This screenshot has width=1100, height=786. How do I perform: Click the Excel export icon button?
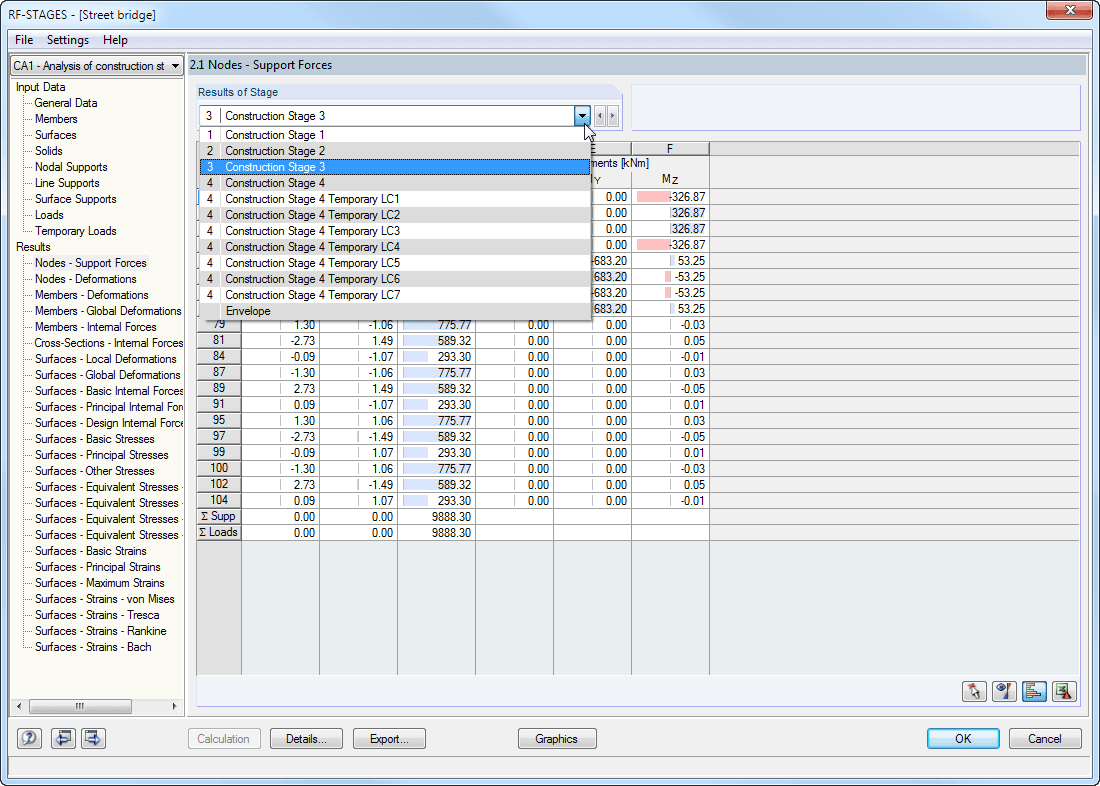(x=1065, y=691)
